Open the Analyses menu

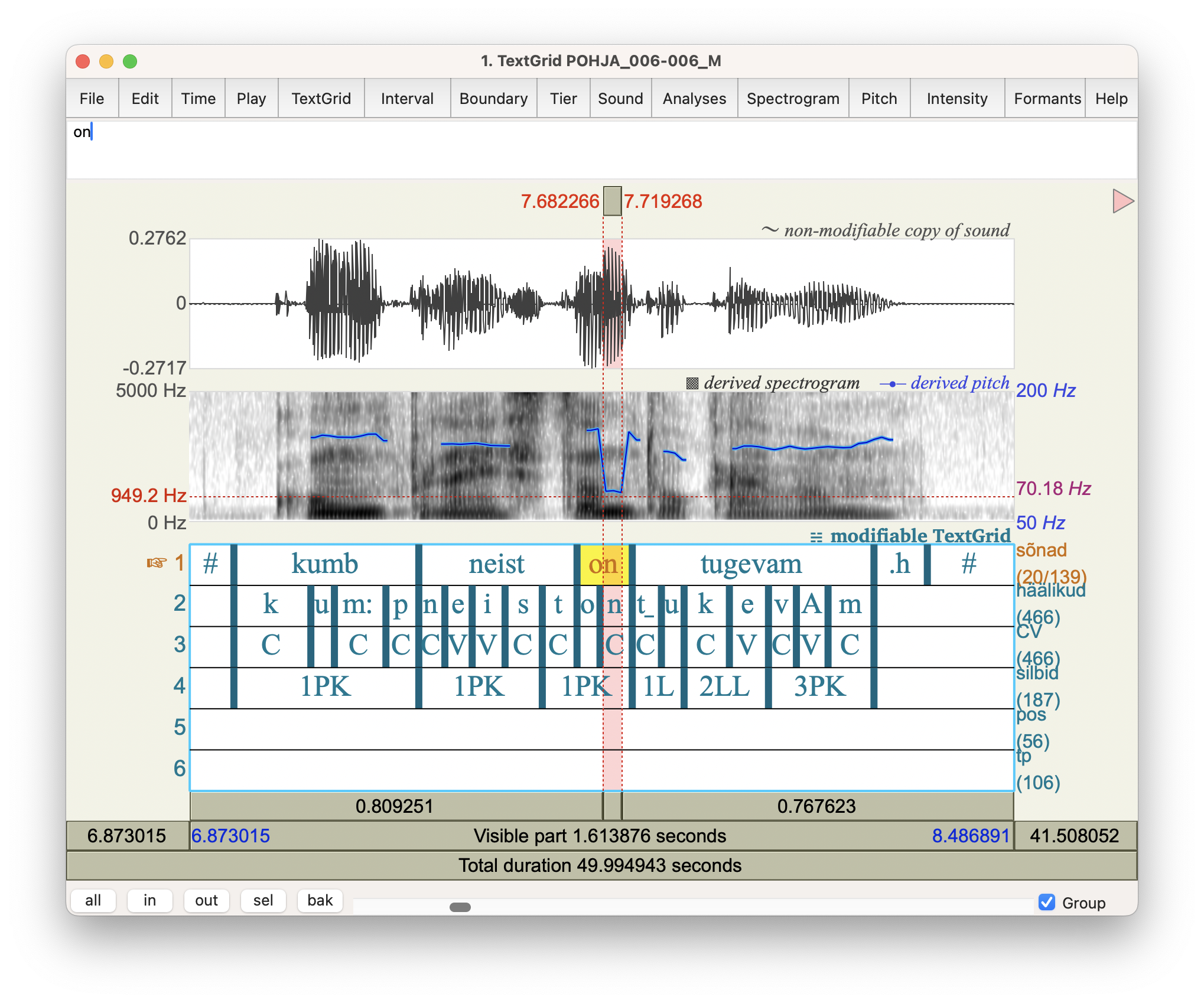(x=694, y=99)
